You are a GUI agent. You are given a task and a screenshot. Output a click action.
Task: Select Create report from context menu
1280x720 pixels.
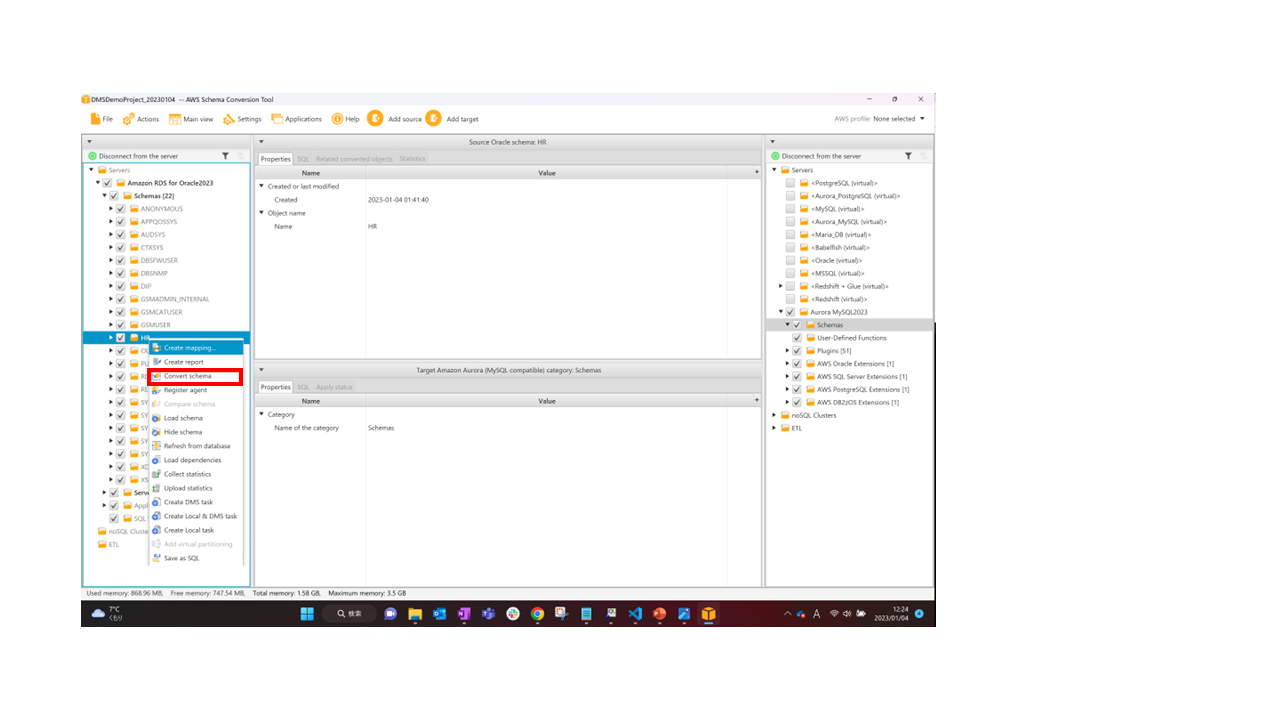point(196,362)
